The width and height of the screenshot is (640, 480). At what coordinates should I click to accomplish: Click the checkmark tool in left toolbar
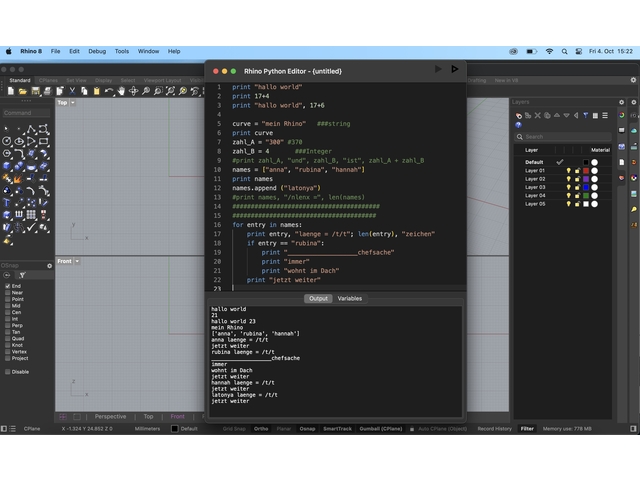click(31, 227)
